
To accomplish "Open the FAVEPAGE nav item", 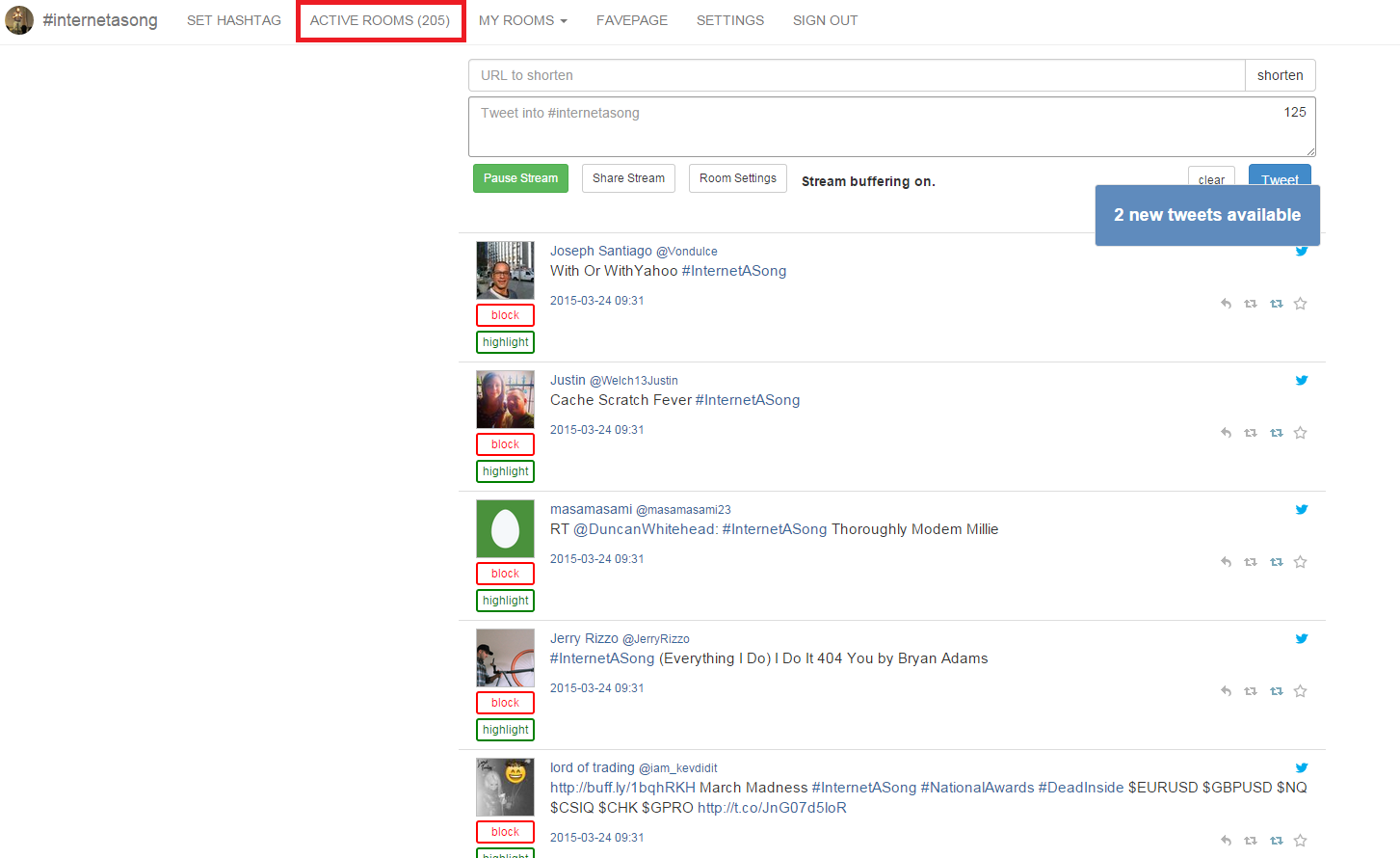I will [x=632, y=20].
